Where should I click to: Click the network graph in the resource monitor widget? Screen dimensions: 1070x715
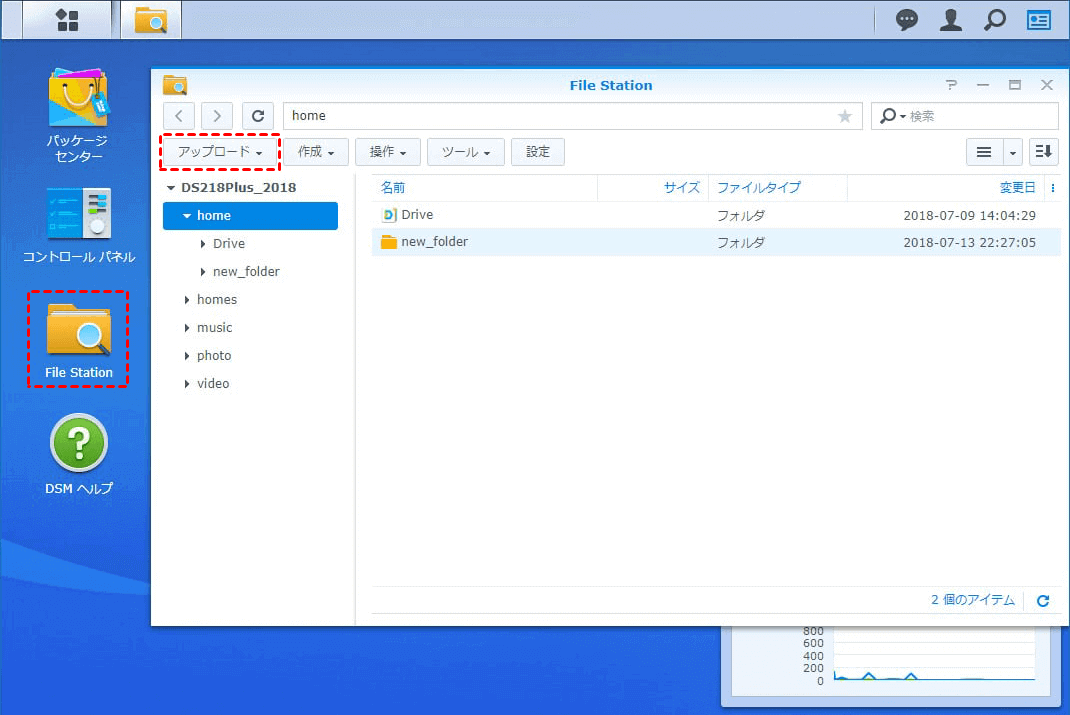[x=934, y=655]
